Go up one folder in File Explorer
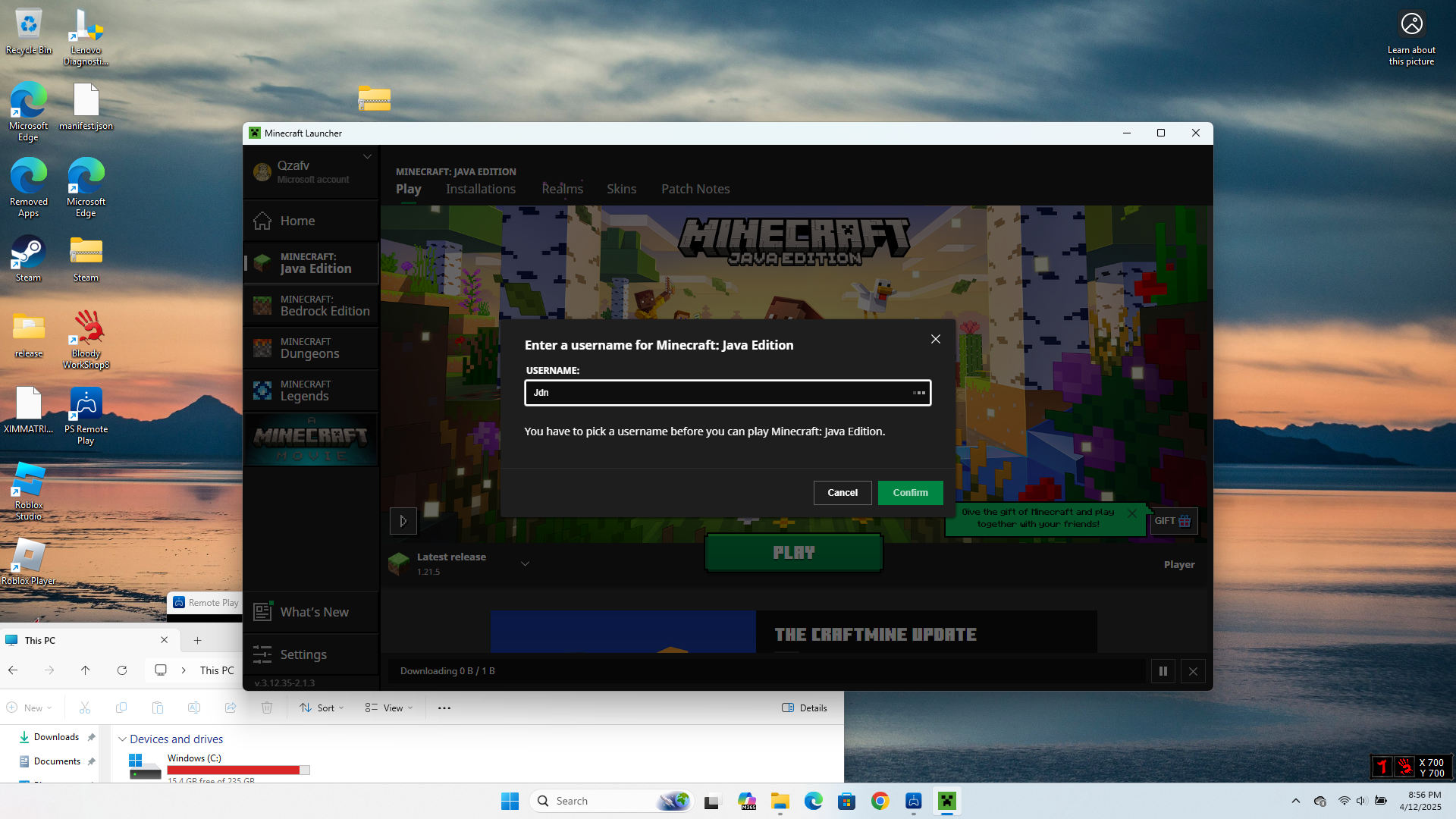This screenshot has height=819, width=1456. (86, 670)
